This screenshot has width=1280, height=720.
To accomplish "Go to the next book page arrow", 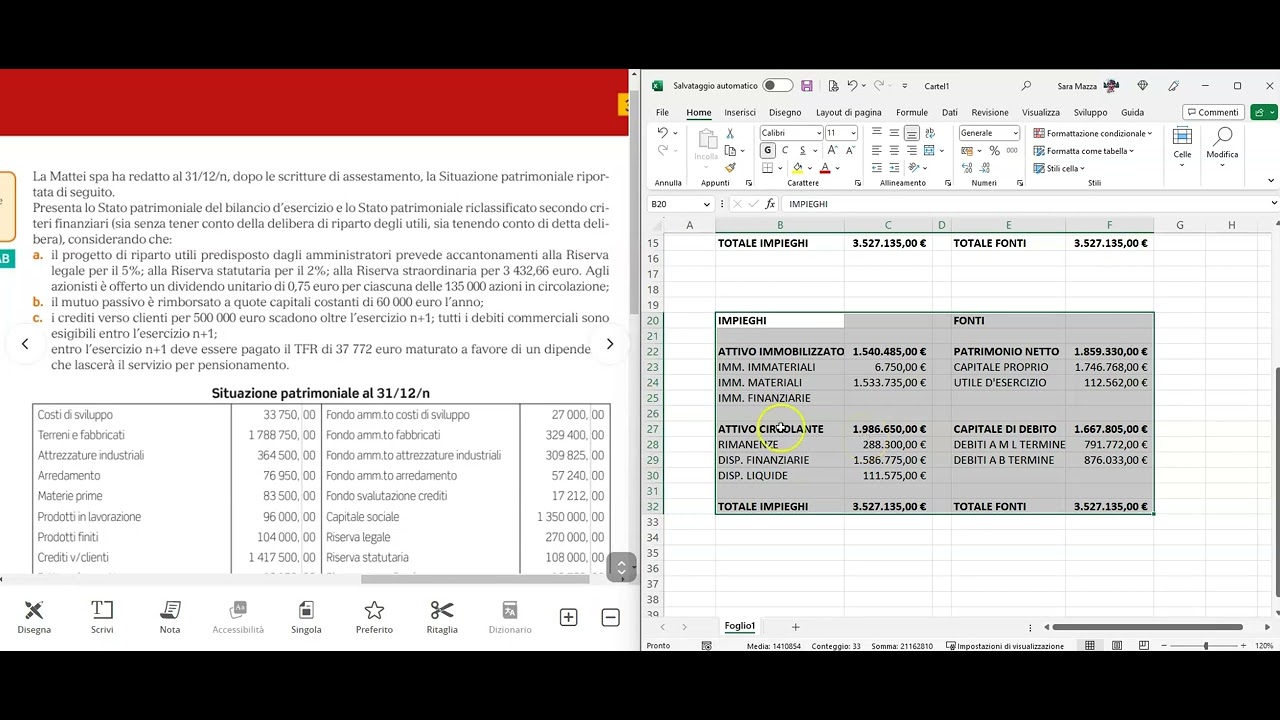I will tap(610, 344).
